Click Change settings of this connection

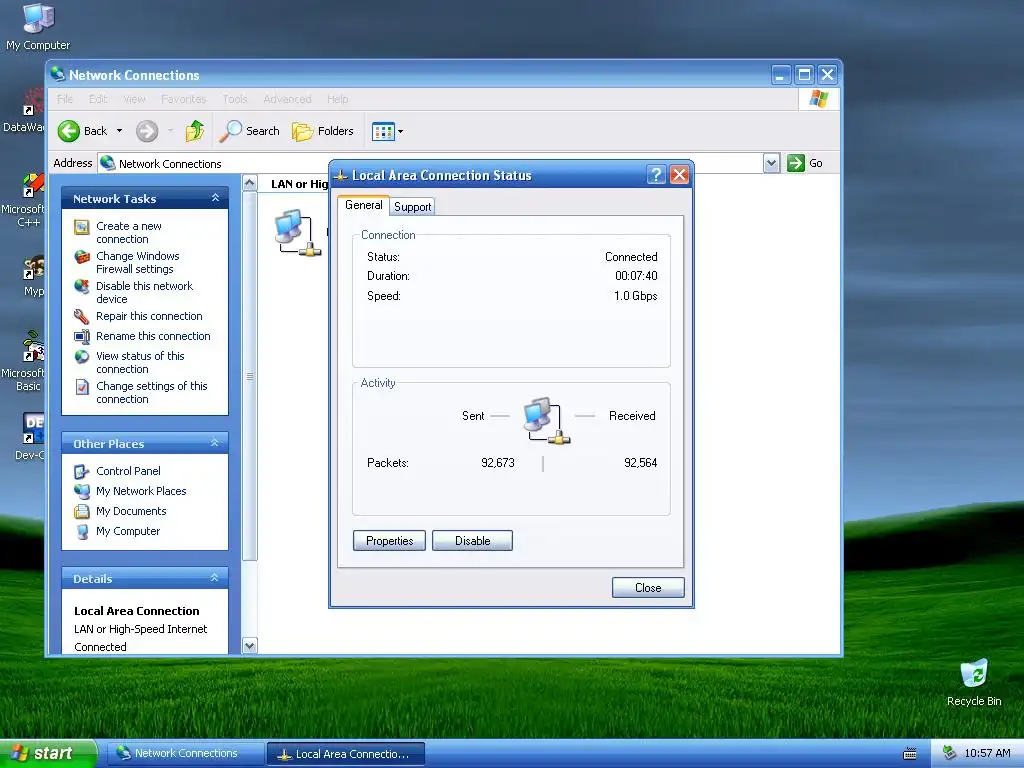(x=152, y=392)
